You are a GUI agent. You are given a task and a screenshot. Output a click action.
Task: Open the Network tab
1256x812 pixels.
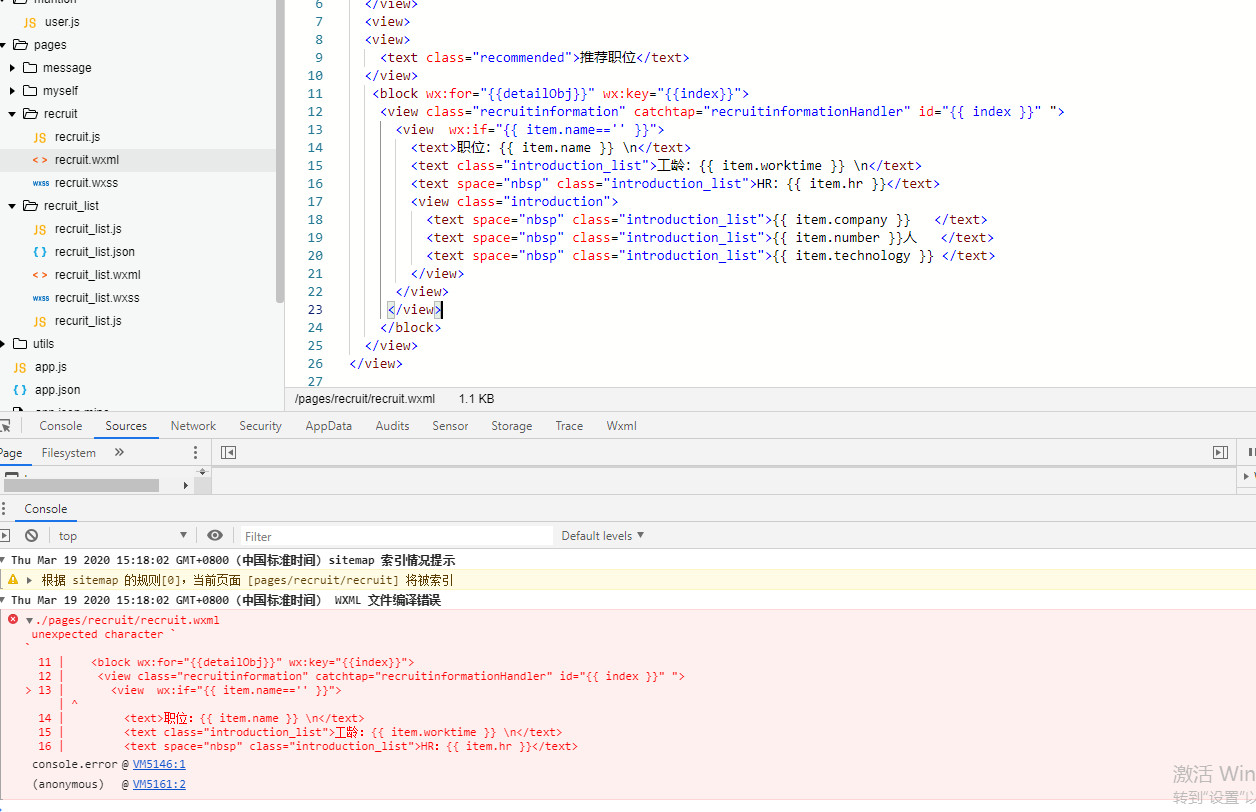click(193, 426)
